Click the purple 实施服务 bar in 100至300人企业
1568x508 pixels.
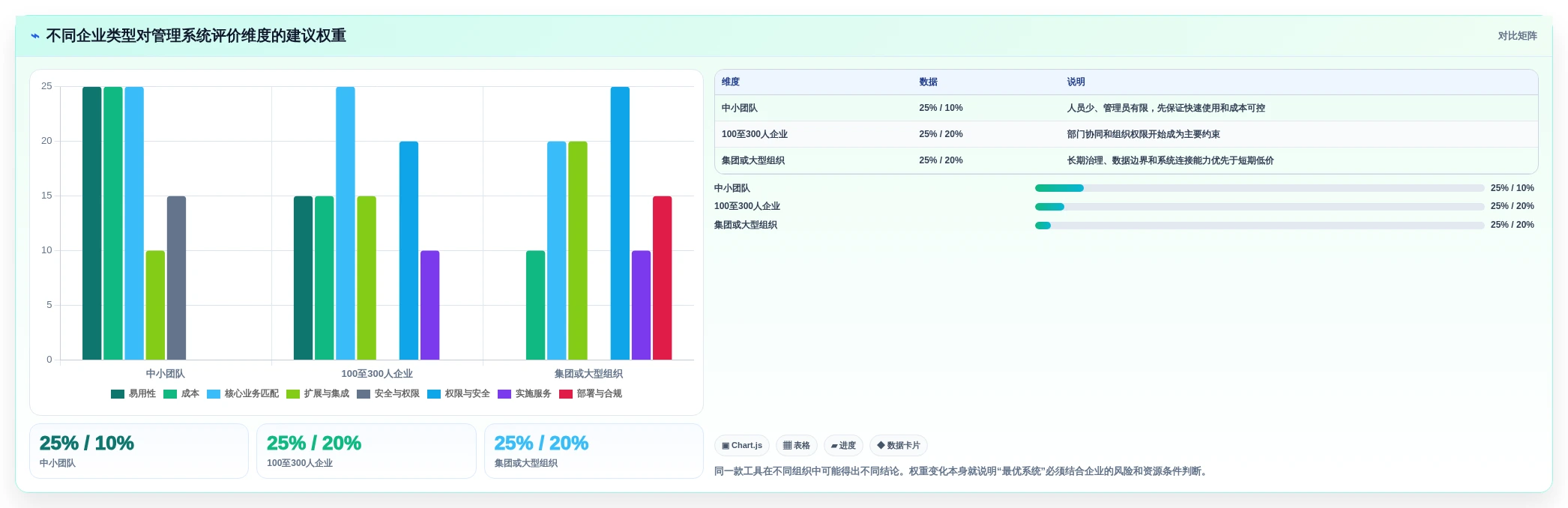[429, 305]
